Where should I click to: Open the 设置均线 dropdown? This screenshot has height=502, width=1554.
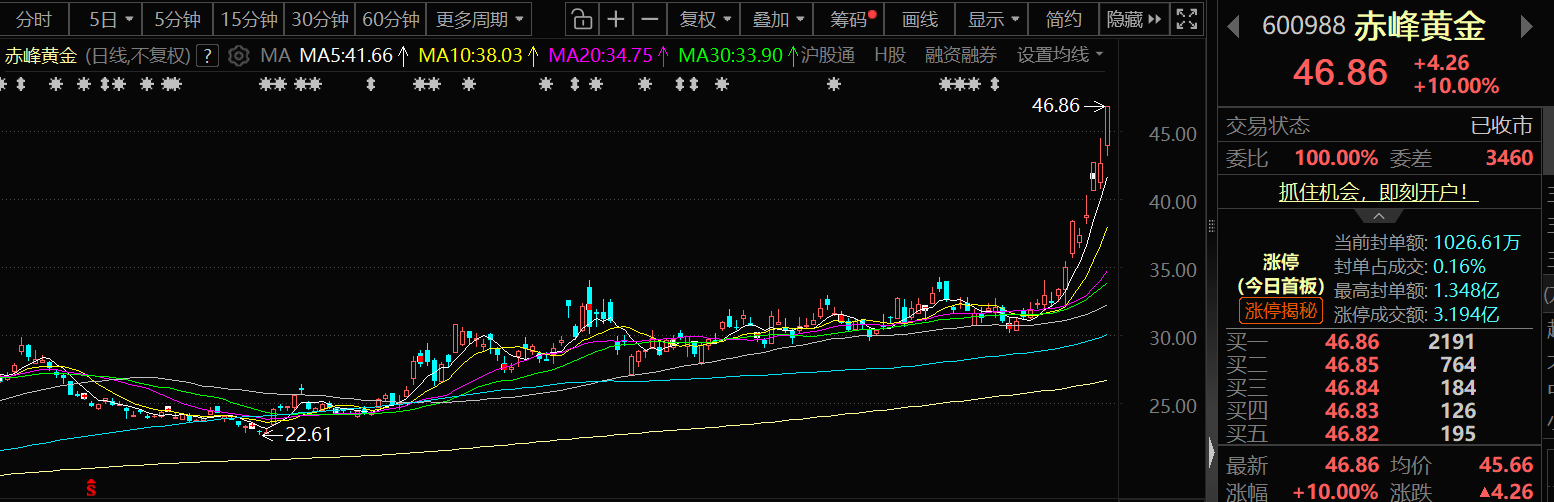(1060, 55)
